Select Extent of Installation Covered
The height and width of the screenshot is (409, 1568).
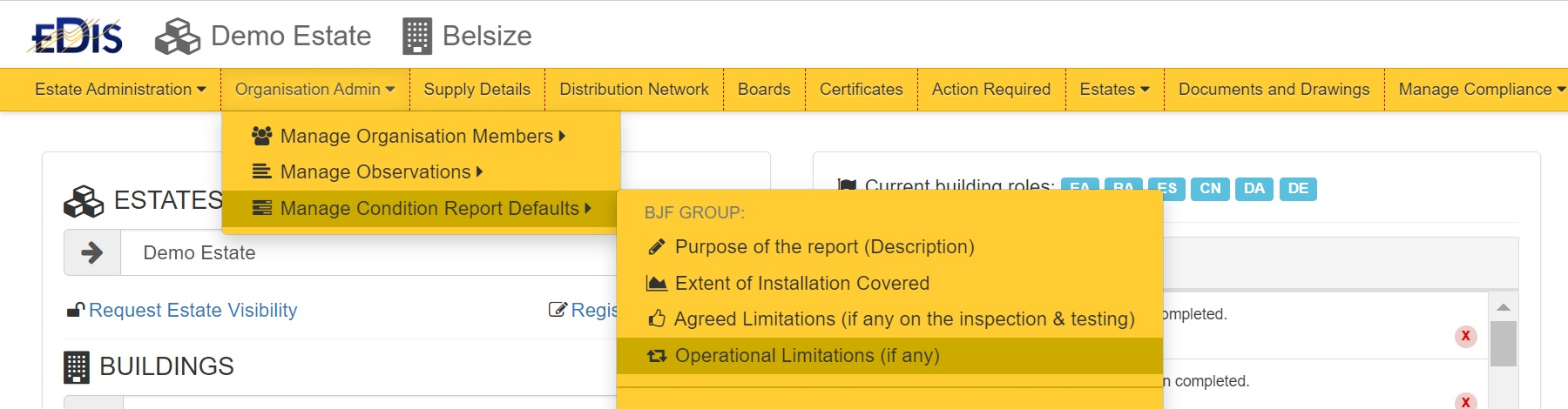(x=801, y=284)
